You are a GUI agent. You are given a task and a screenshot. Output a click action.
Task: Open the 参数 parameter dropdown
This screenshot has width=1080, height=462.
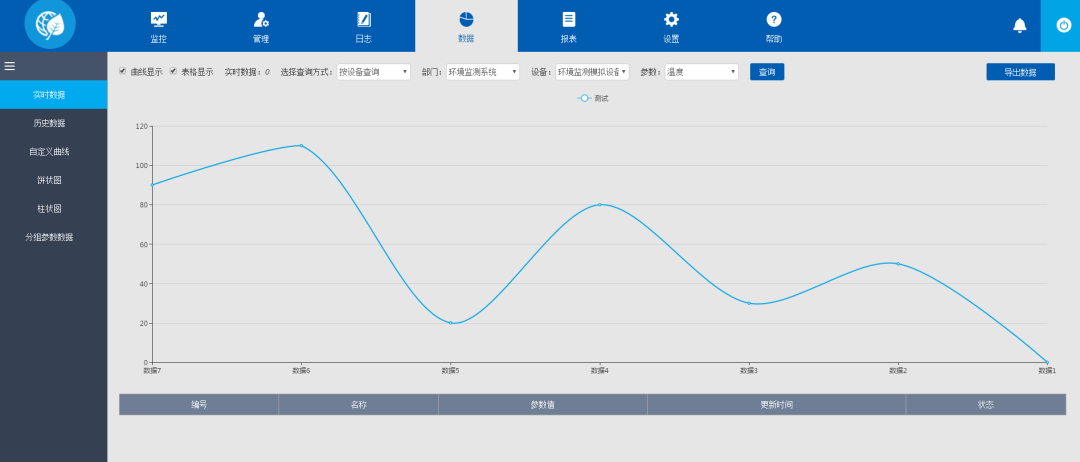[x=701, y=72]
